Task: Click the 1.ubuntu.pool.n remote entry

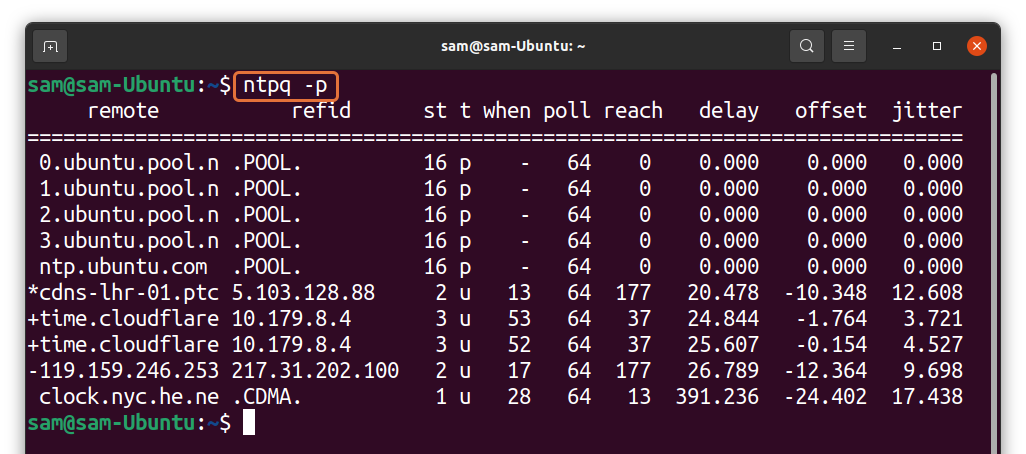Action: (129, 188)
